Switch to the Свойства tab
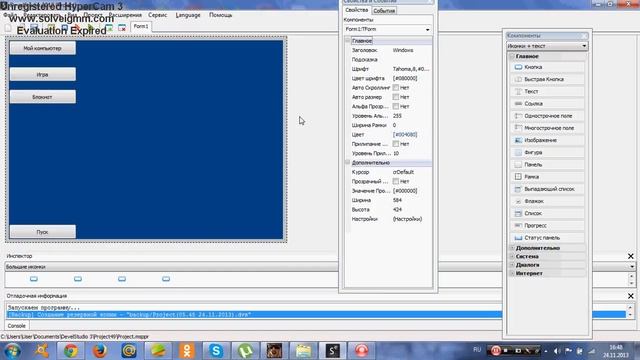 point(357,10)
